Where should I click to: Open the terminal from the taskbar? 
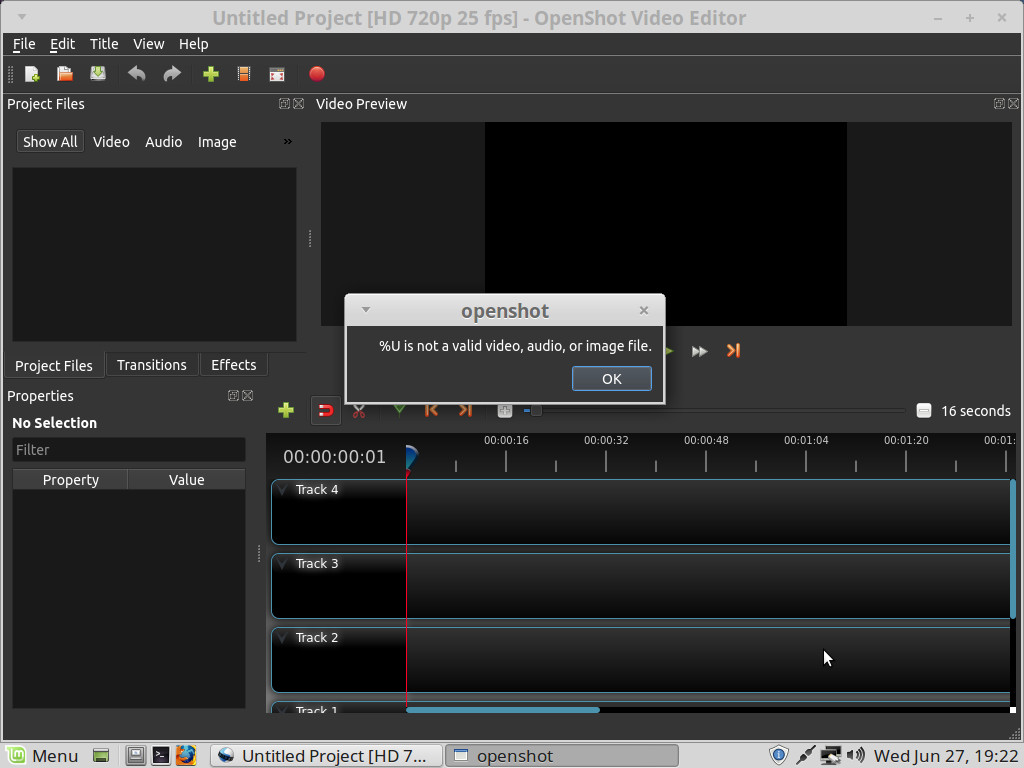[x=161, y=756]
